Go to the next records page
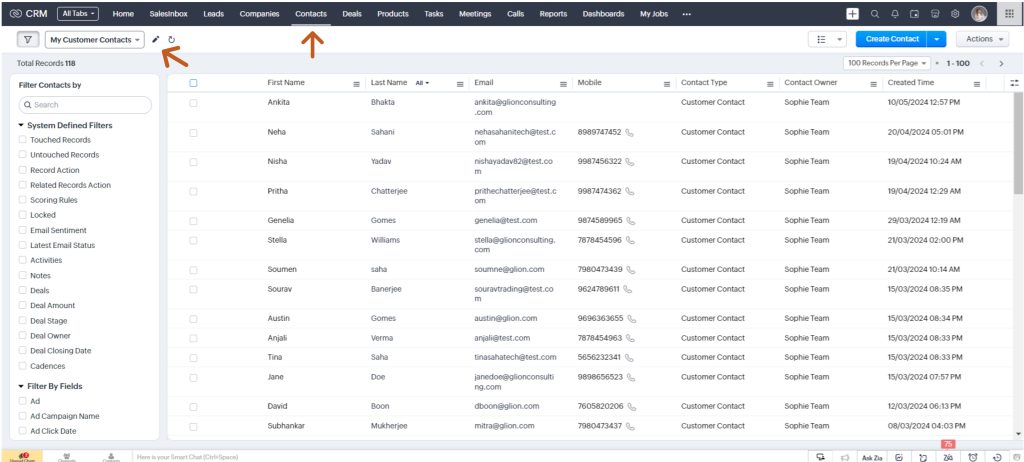The image size is (1024, 462). pos(1001,63)
